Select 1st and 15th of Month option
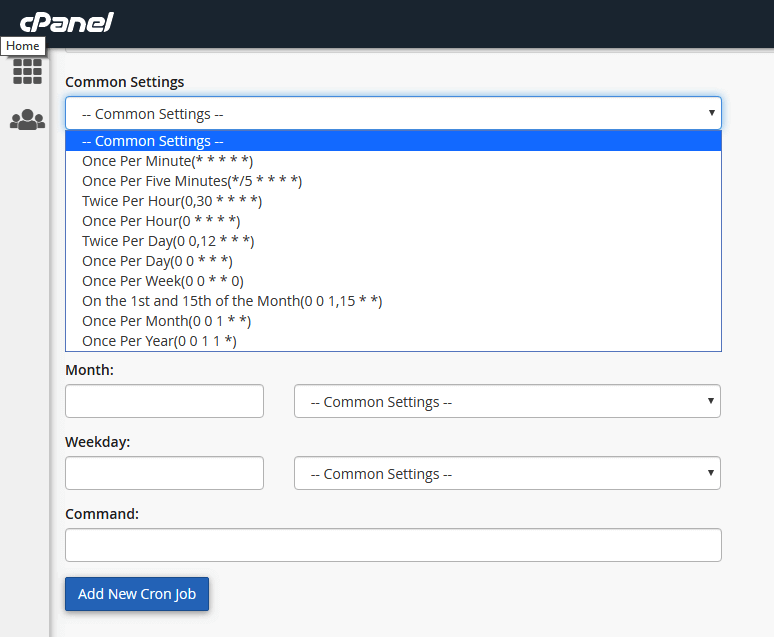774x637 pixels. [393, 301]
